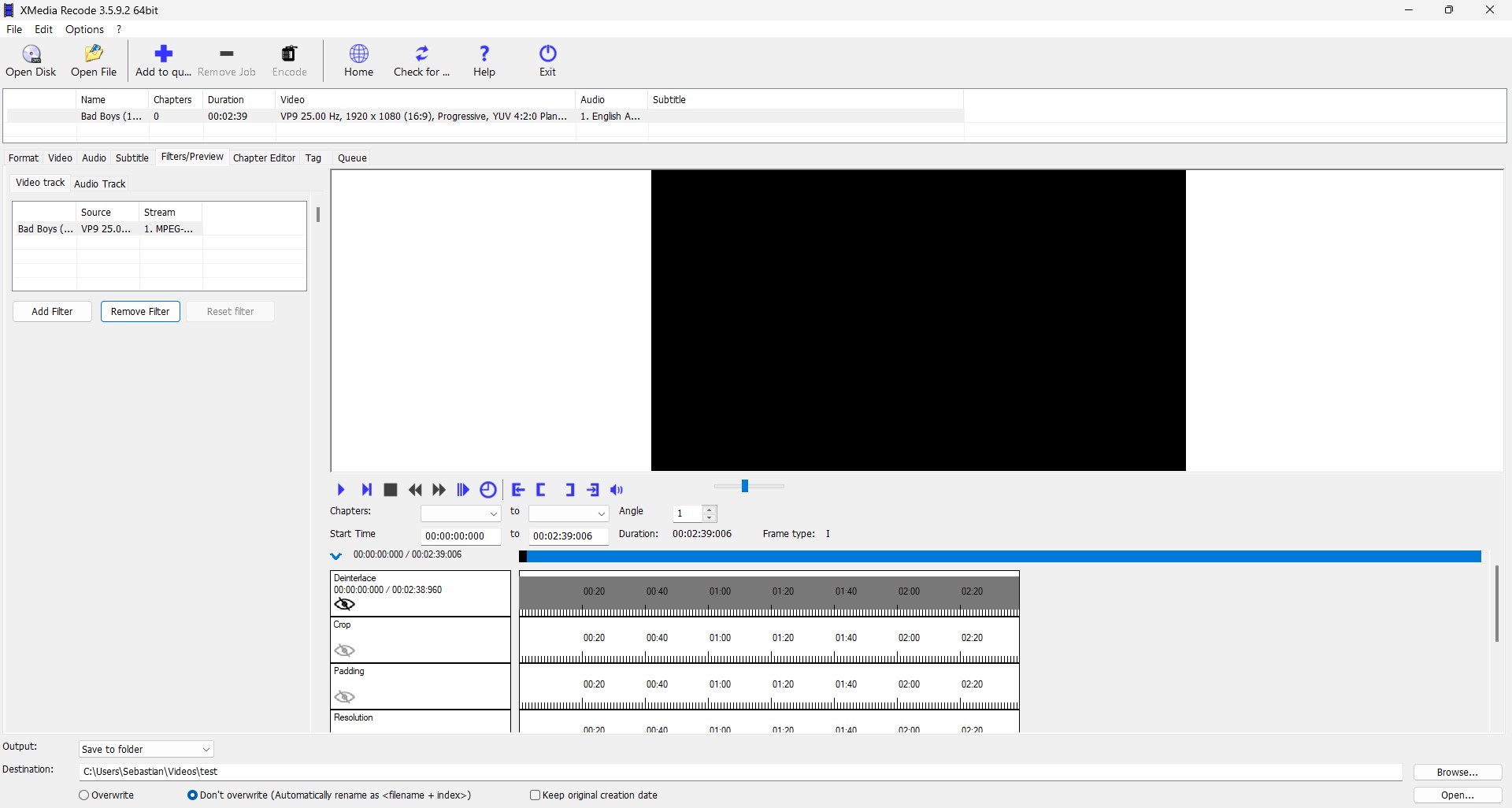Jump to the cut start marker
This screenshot has width=1512, height=808.
518,490
